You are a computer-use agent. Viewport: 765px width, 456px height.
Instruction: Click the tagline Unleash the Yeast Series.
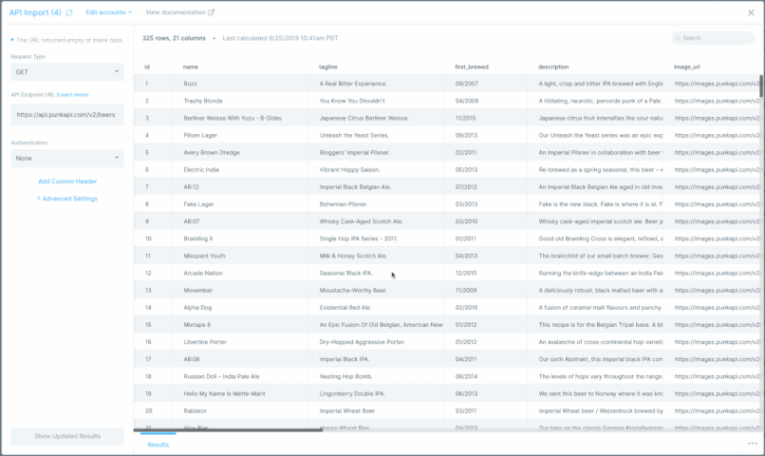(354, 136)
